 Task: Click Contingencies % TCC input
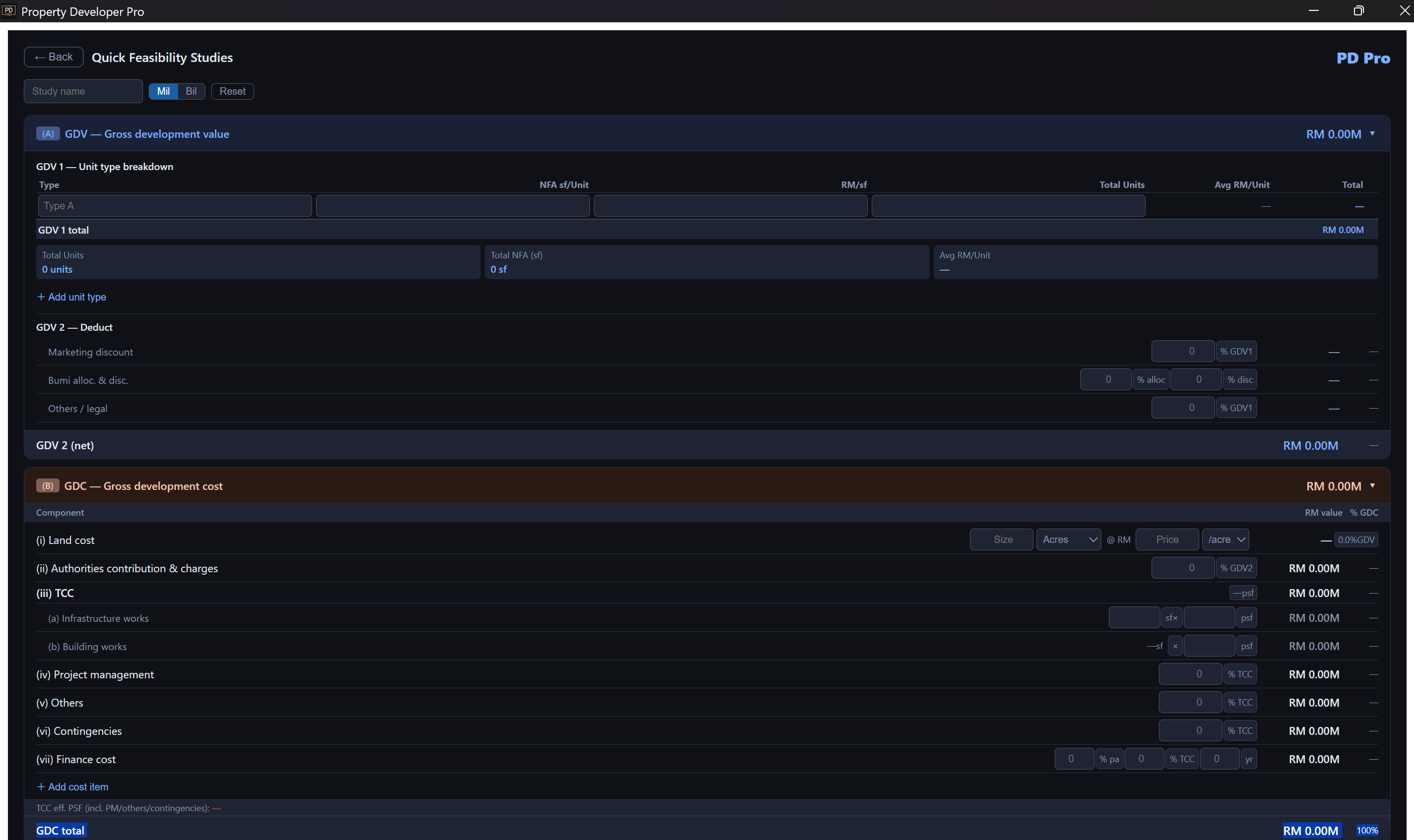pyautogui.click(x=1190, y=731)
